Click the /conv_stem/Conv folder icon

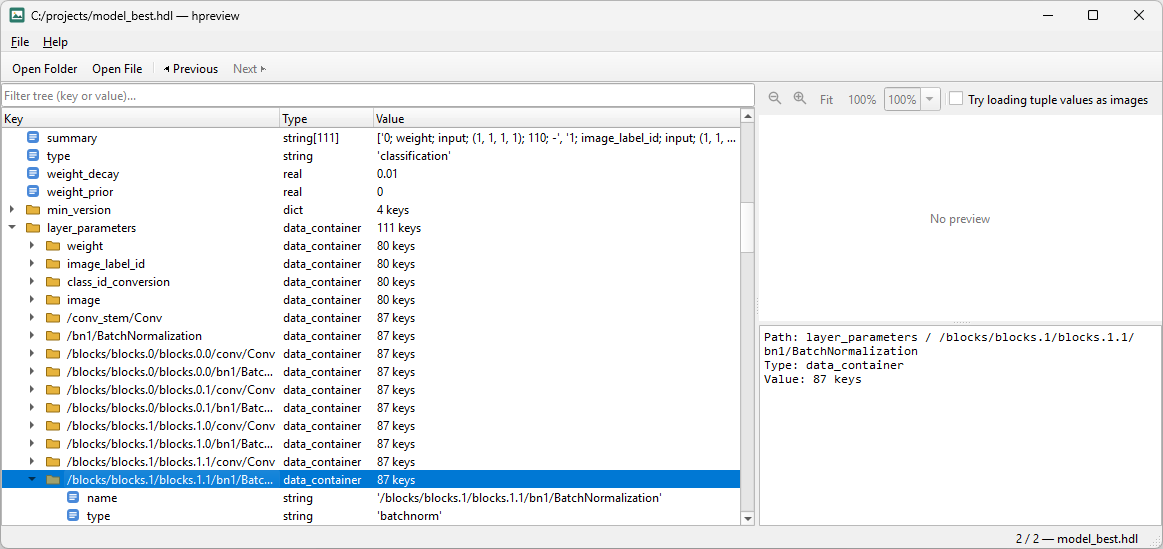tap(53, 318)
